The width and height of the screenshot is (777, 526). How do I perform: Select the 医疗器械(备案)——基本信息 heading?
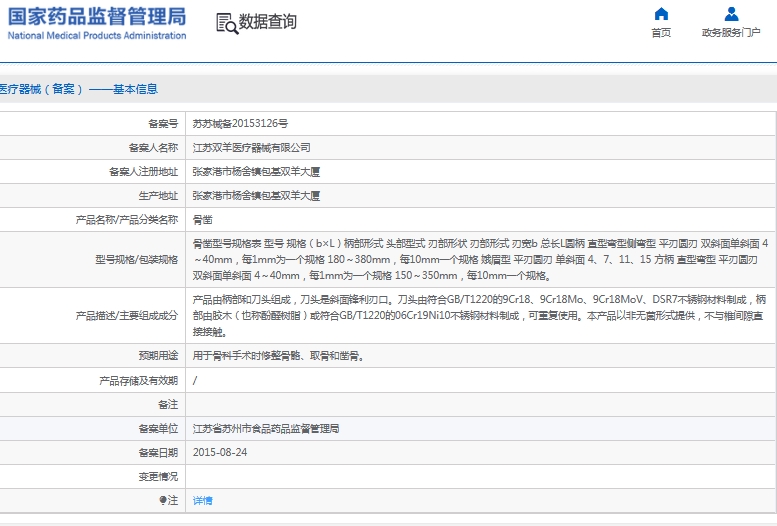click(x=78, y=89)
